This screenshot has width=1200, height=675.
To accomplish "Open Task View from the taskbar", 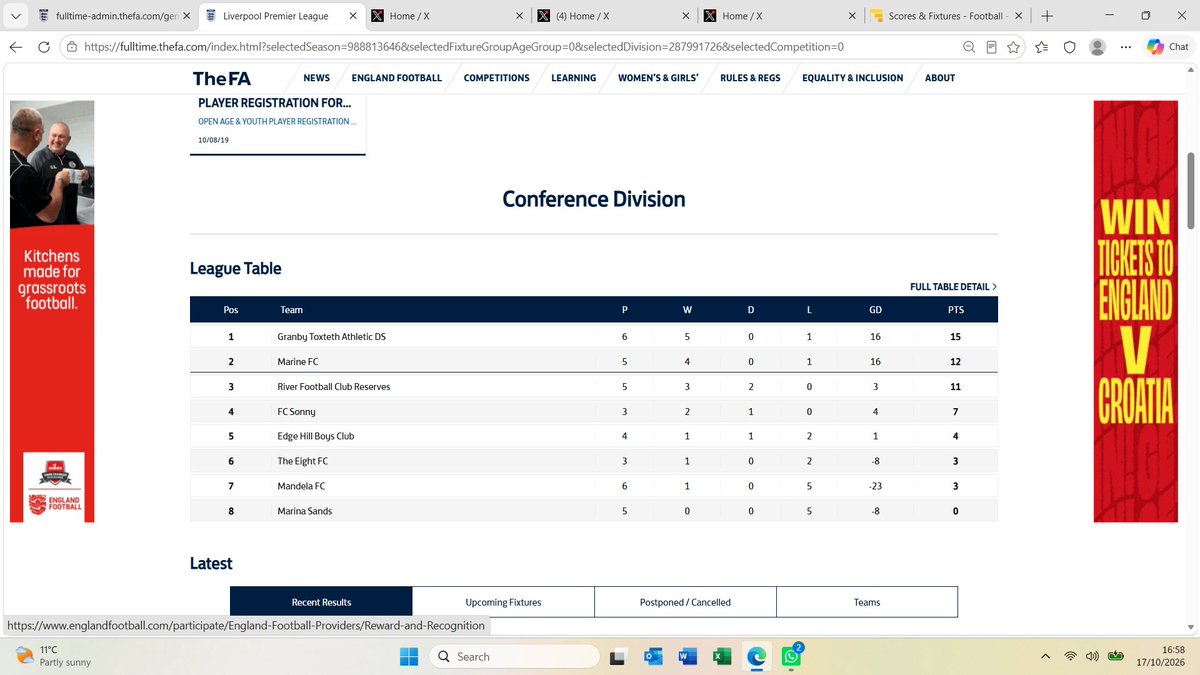I will pos(621,656).
